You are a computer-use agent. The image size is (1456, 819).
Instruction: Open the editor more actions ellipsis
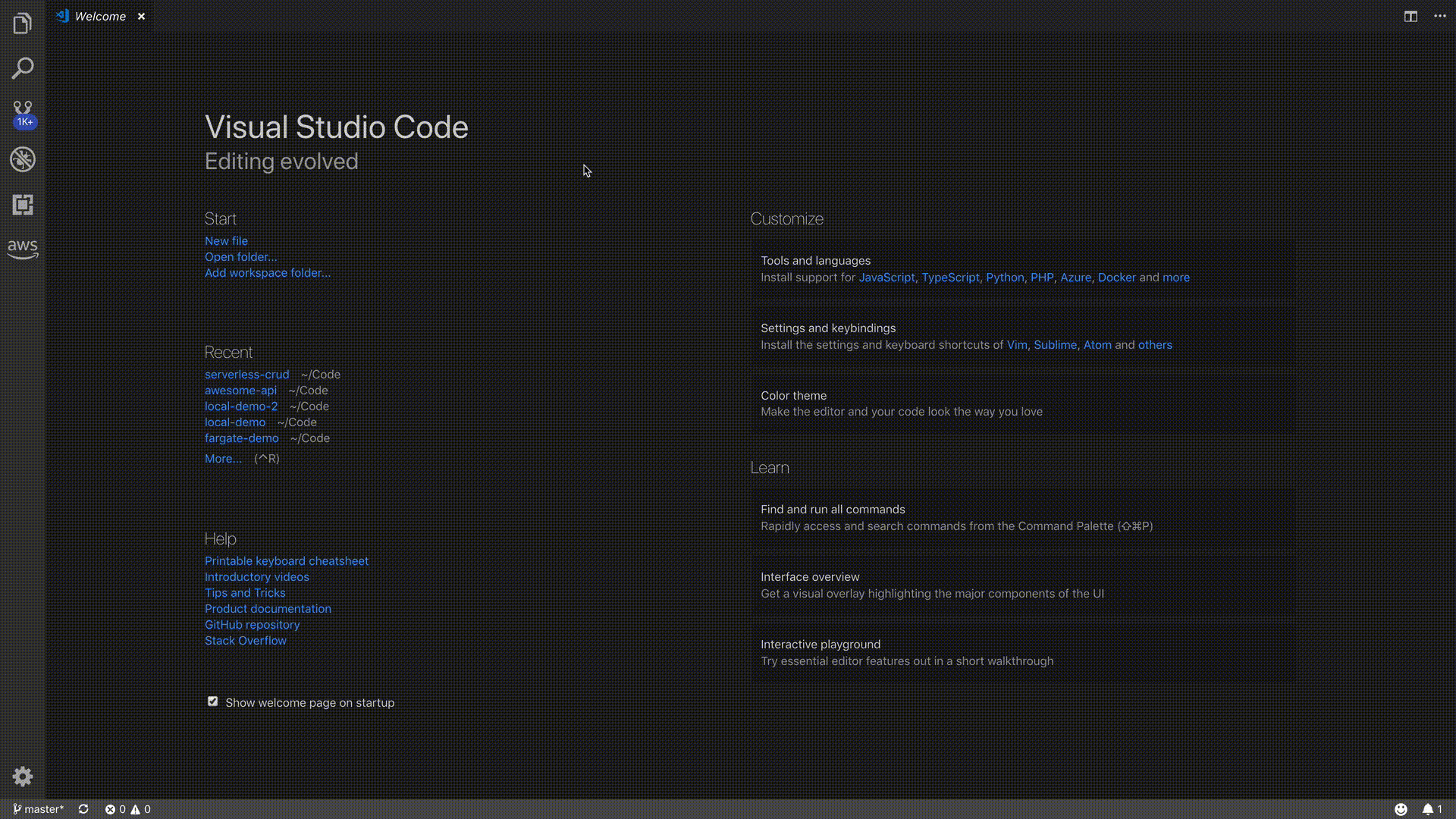coord(1440,16)
